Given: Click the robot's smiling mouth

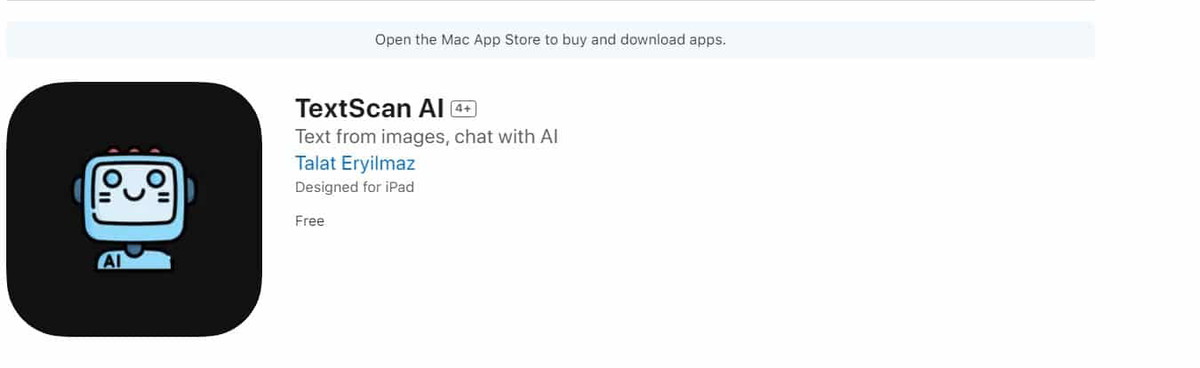Looking at the screenshot, I should click(x=135, y=193).
